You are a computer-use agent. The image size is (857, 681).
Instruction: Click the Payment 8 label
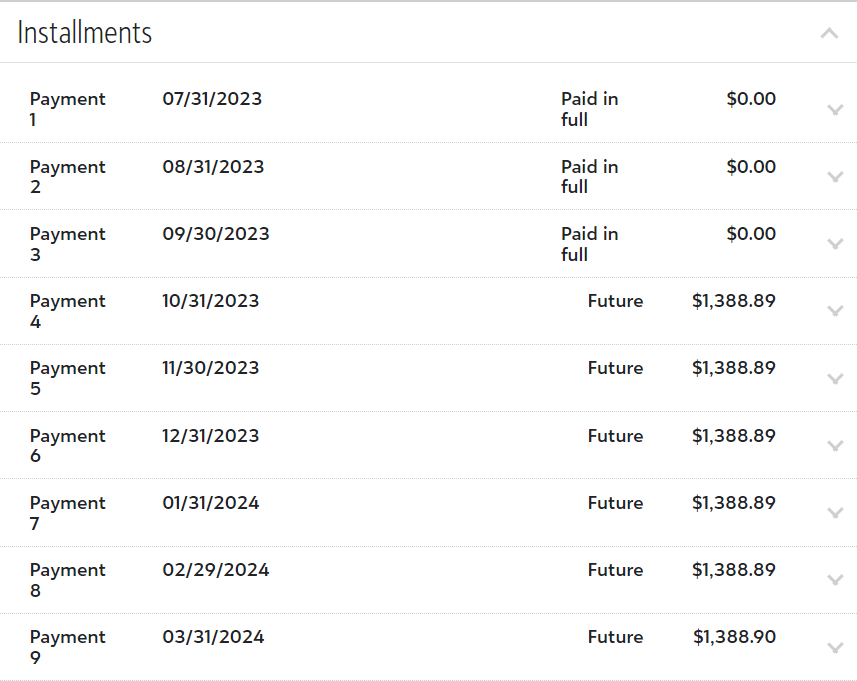tap(67, 580)
